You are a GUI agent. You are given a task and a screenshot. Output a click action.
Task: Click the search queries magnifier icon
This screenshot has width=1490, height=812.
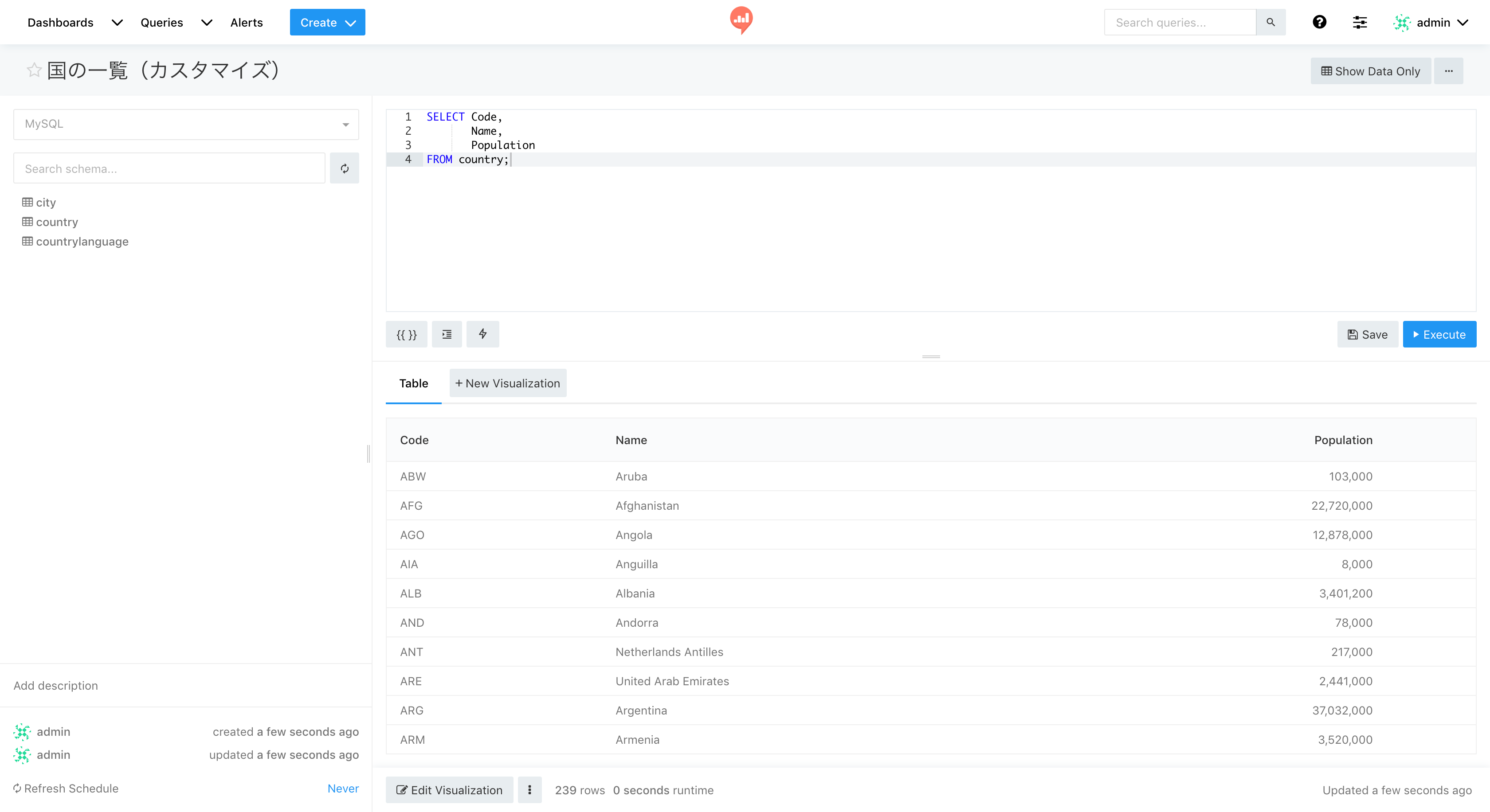[x=1271, y=22]
